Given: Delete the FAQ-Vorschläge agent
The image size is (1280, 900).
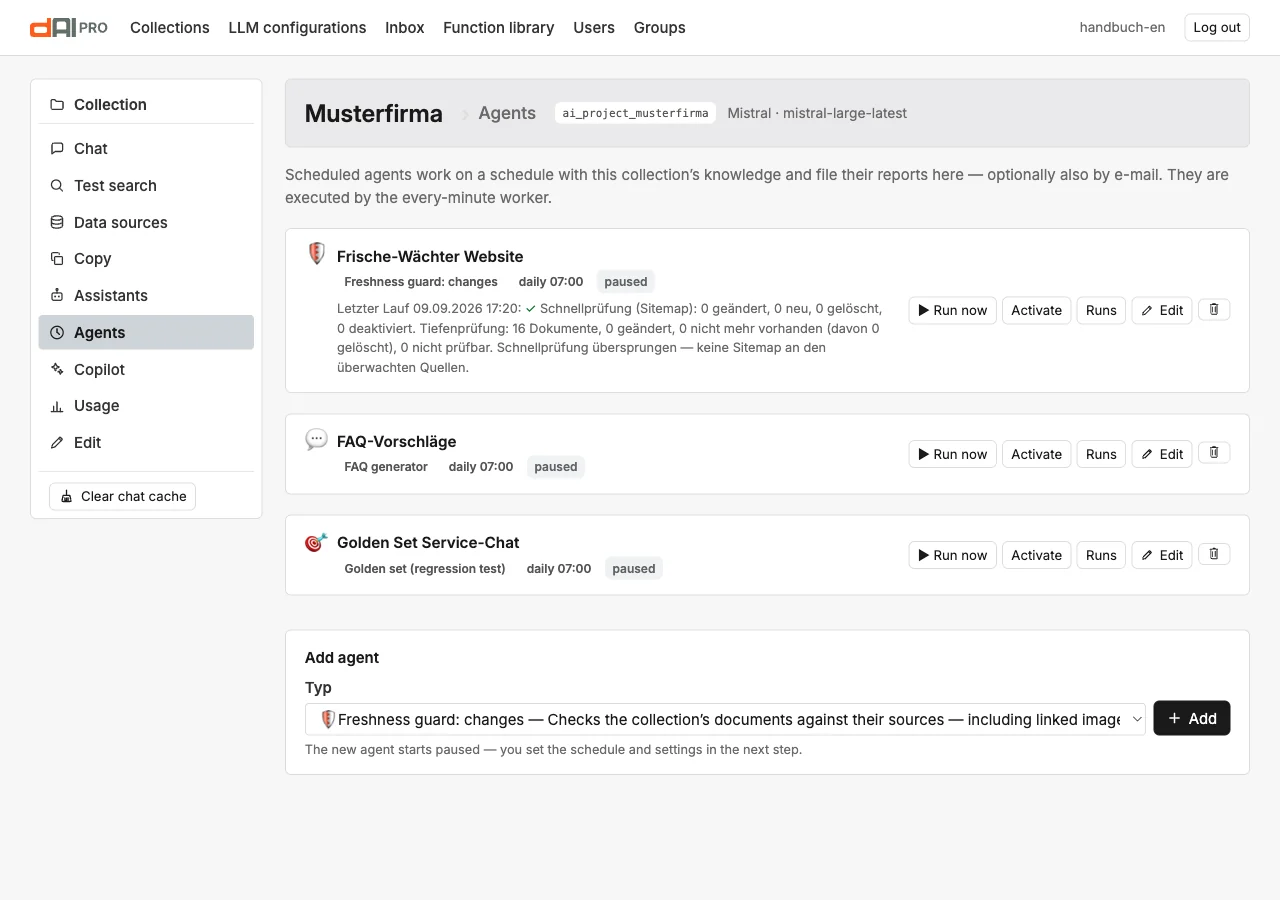Looking at the screenshot, I should click(x=1214, y=453).
